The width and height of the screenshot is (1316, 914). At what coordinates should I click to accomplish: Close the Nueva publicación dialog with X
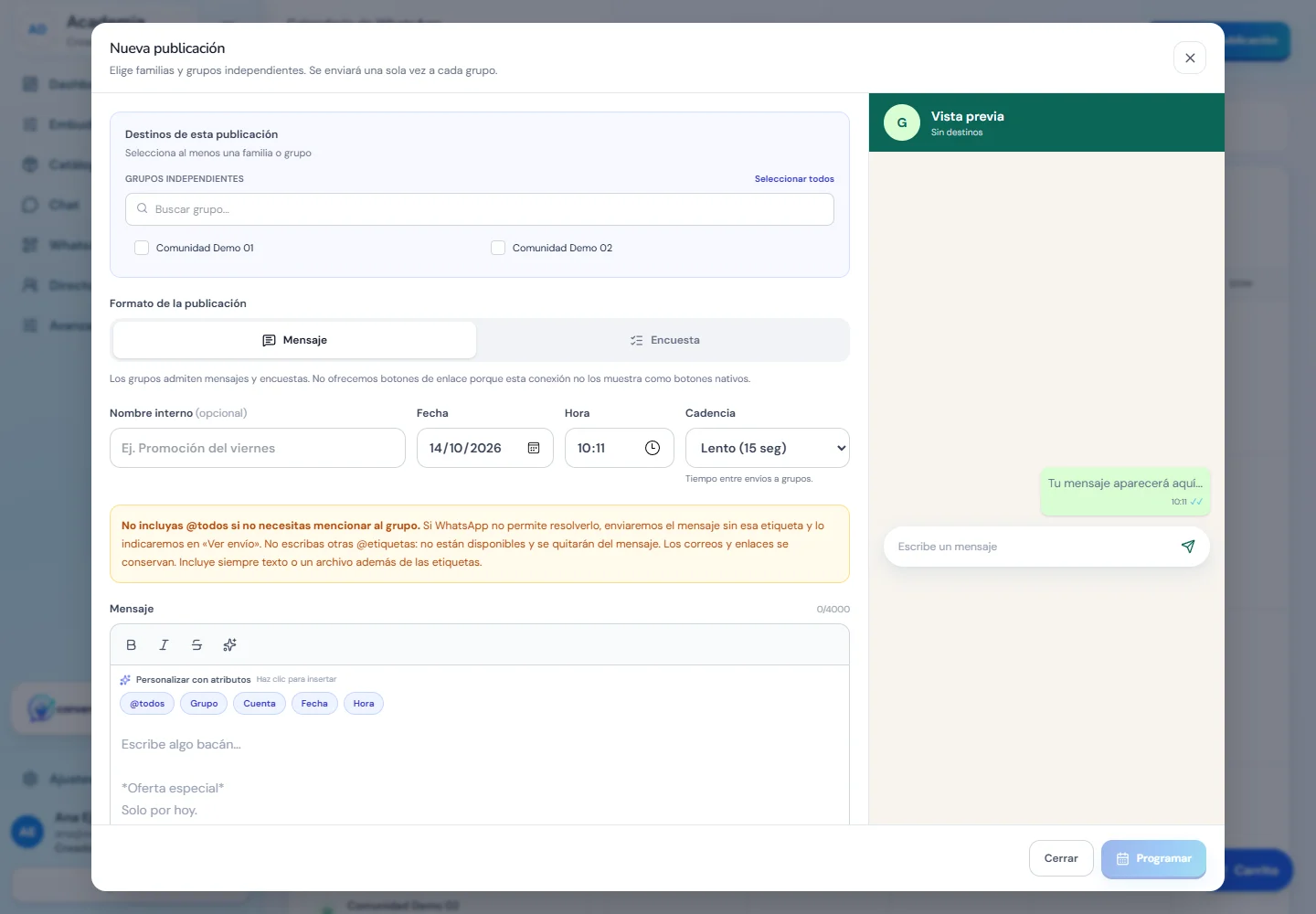(1189, 58)
